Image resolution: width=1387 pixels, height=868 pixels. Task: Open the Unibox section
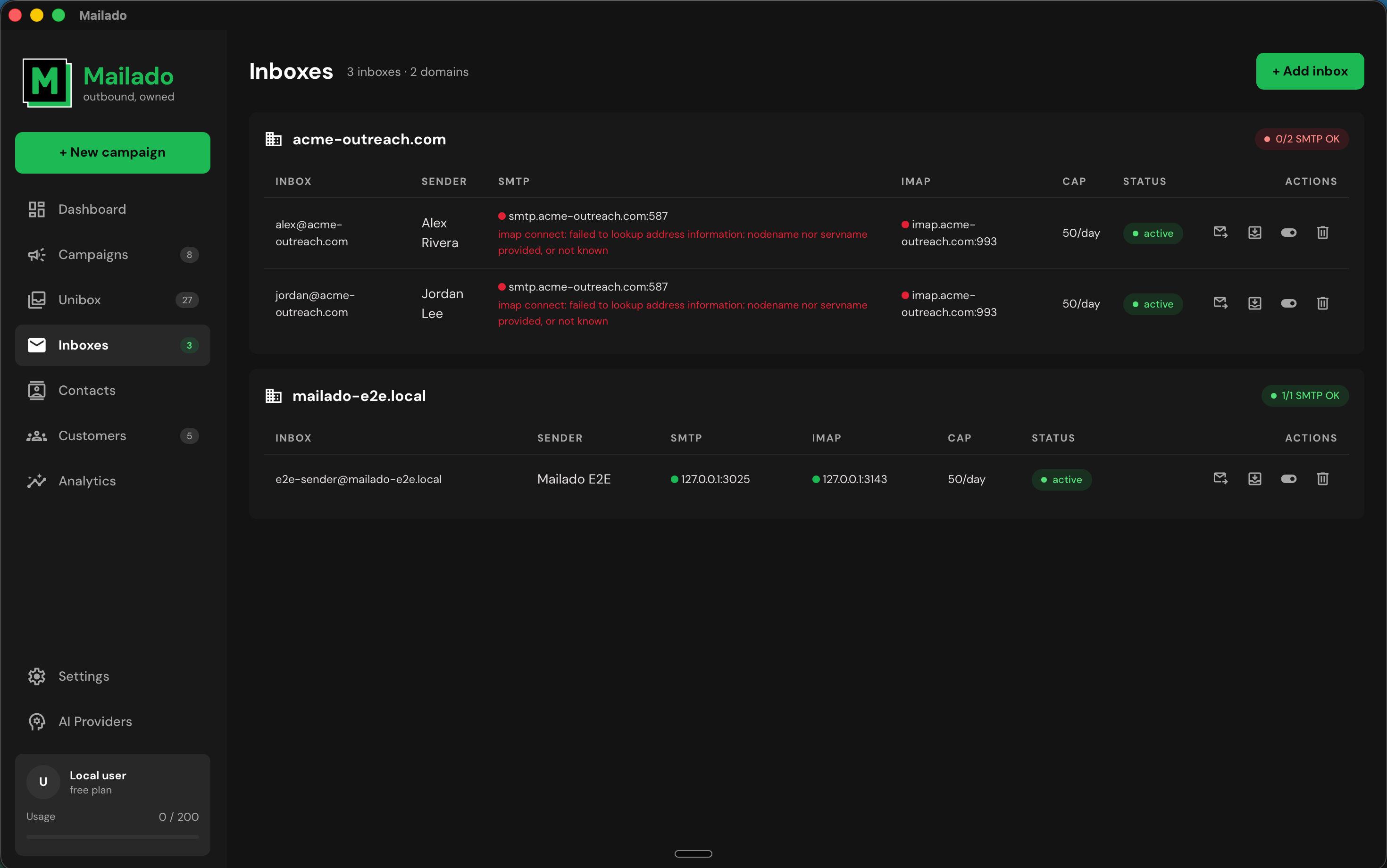pyautogui.click(x=113, y=300)
